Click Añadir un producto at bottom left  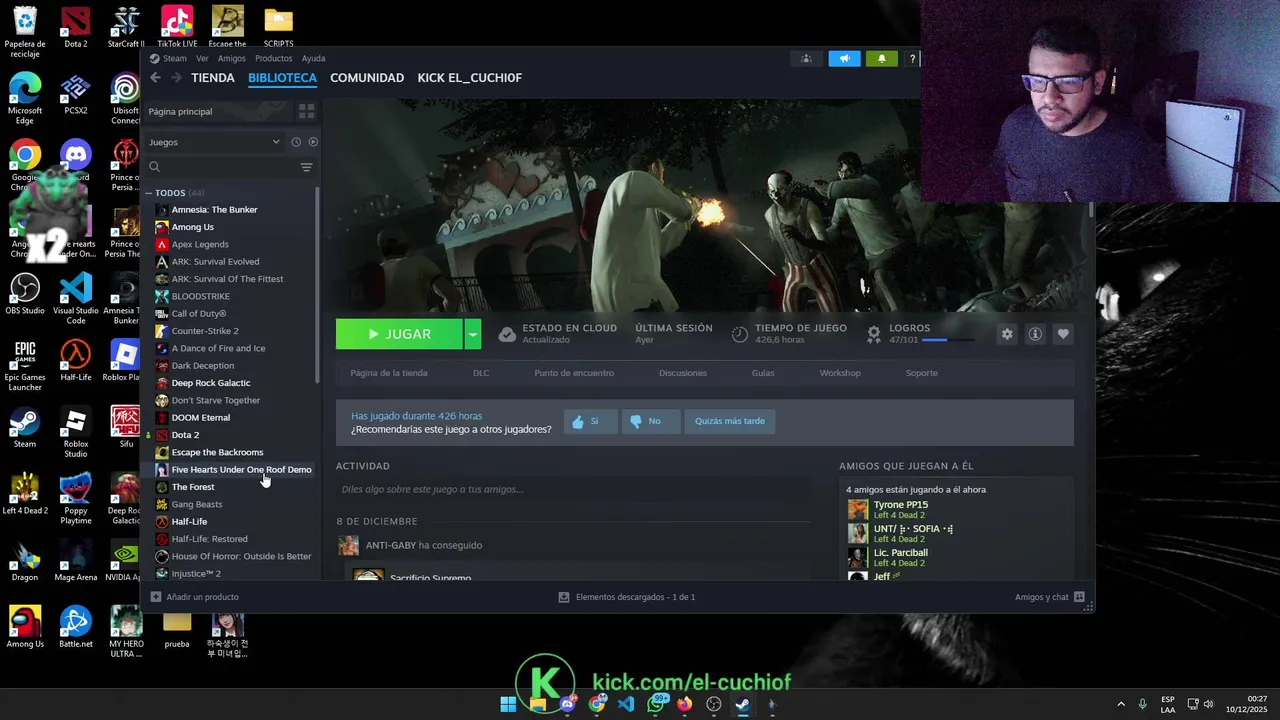[x=195, y=597]
